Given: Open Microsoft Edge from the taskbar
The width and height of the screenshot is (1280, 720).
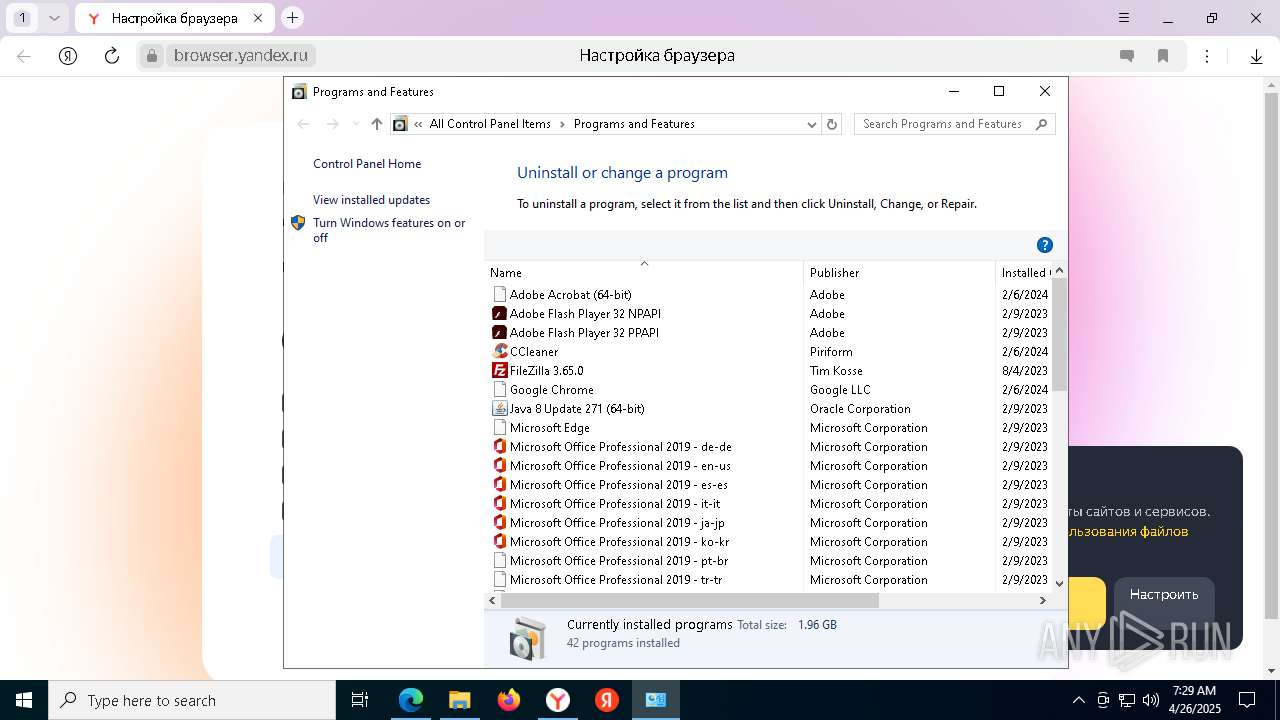Looking at the screenshot, I should pos(411,700).
